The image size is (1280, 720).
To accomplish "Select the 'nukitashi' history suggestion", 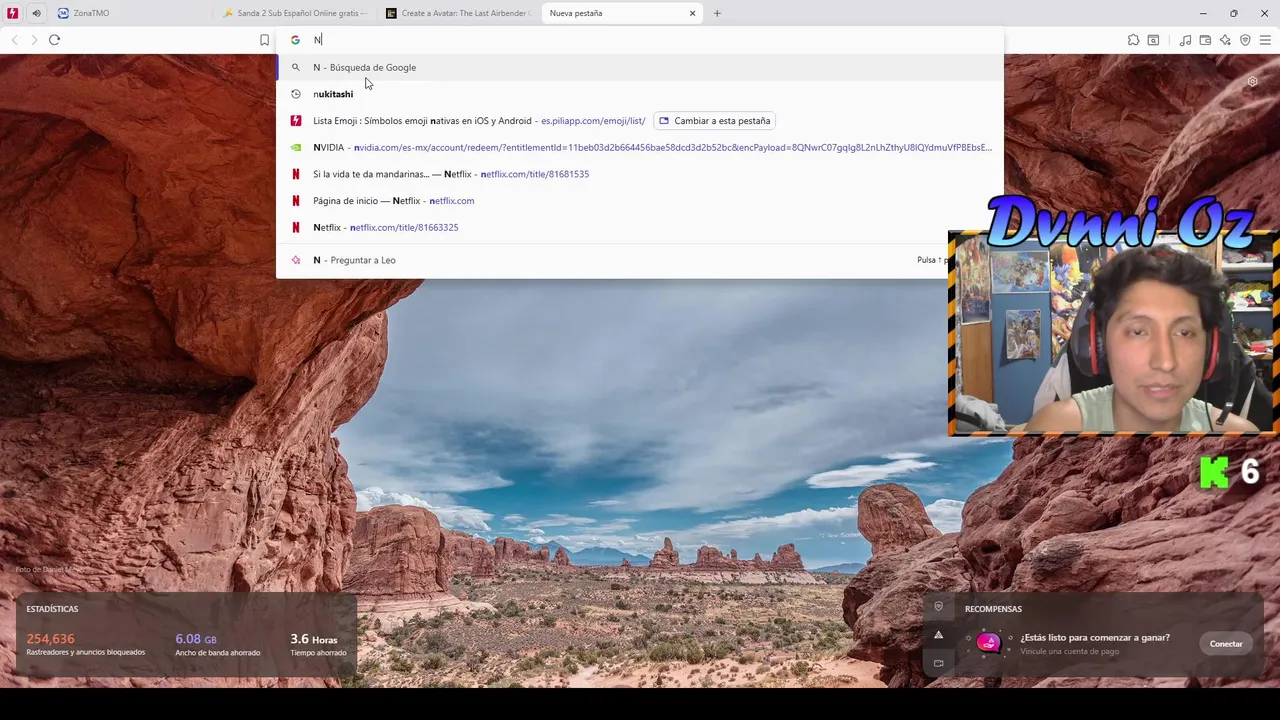I will 640,94.
